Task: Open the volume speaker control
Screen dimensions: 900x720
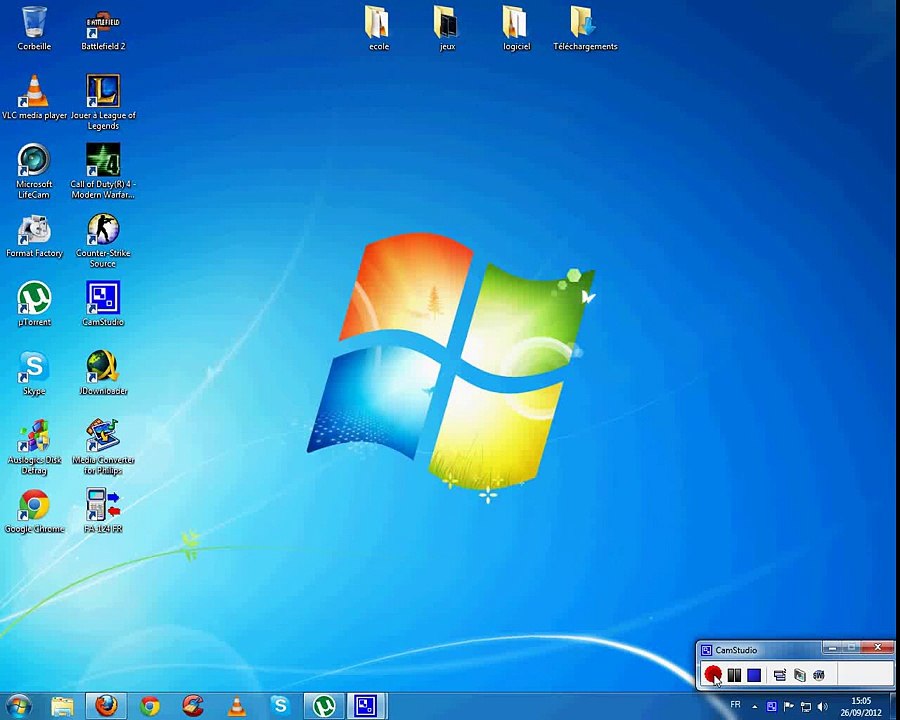Action: 823,707
